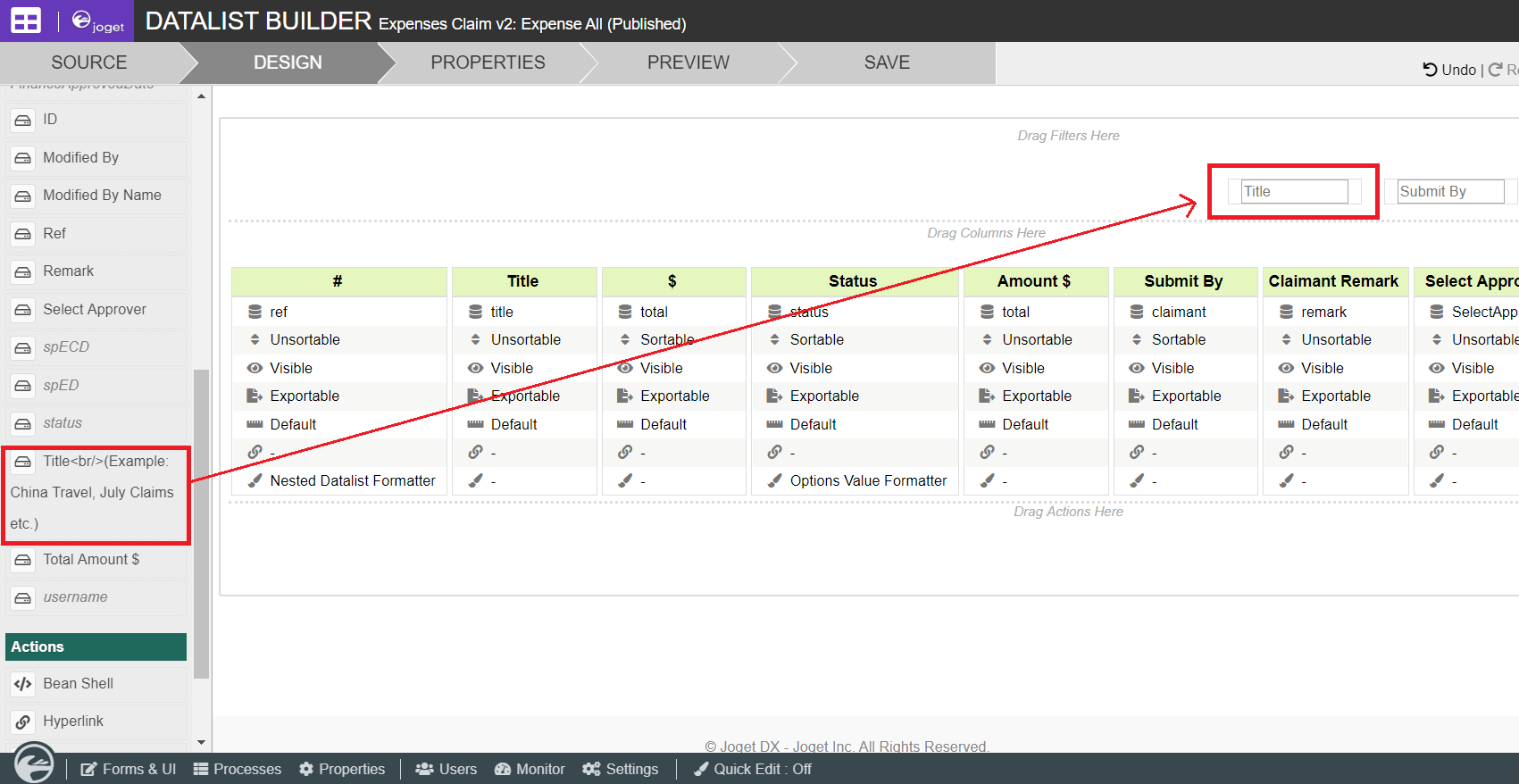The height and width of the screenshot is (784, 1519).
Task: Select the Modified By Name palette field
Action: click(97, 196)
